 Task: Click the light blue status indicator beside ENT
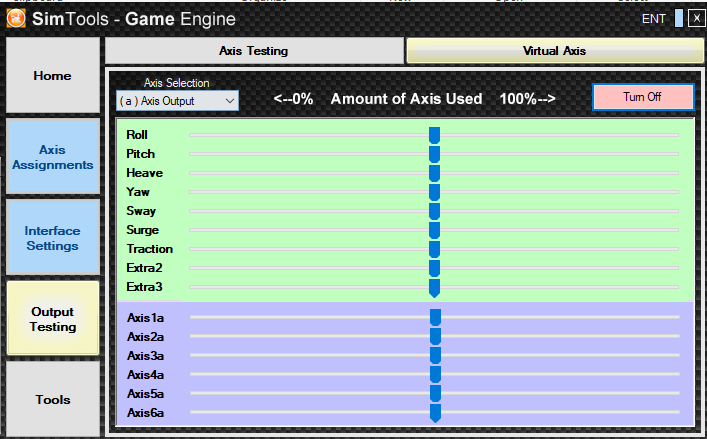(x=679, y=18)
